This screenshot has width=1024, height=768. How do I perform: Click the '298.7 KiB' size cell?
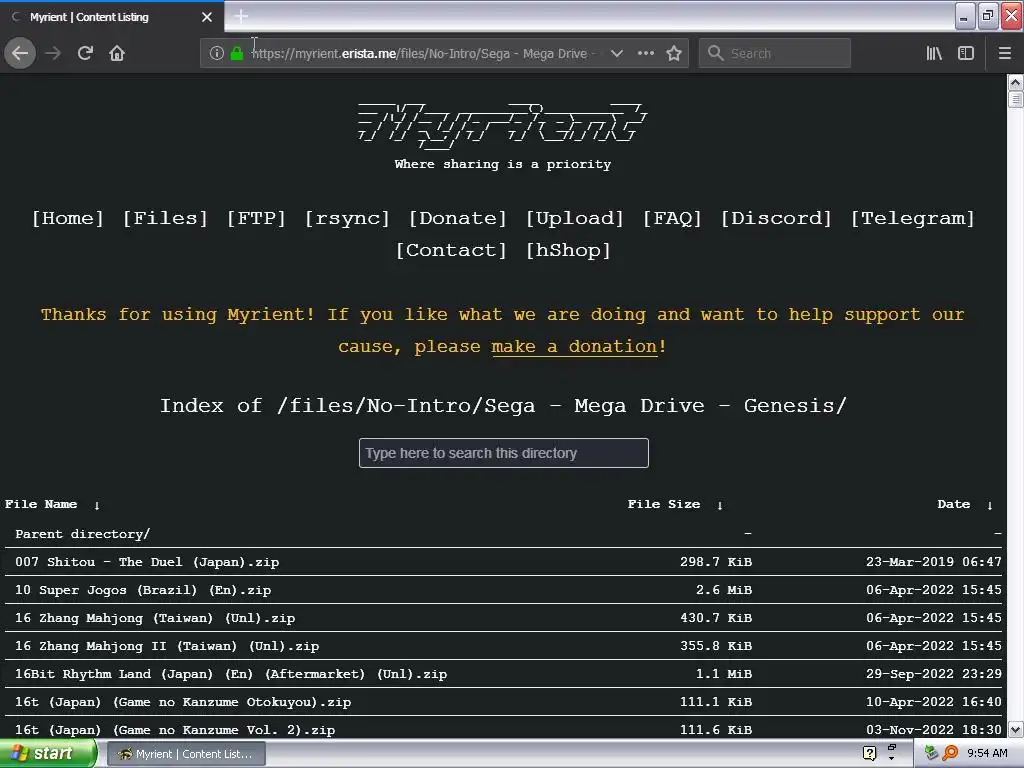tap(716, 562)
